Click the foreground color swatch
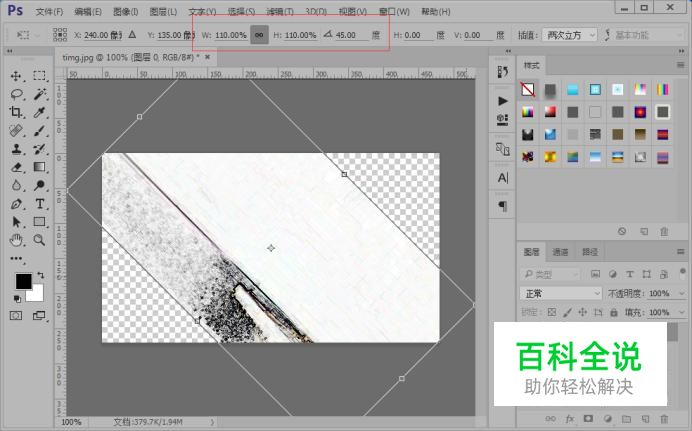 click(x=23, y=281)
